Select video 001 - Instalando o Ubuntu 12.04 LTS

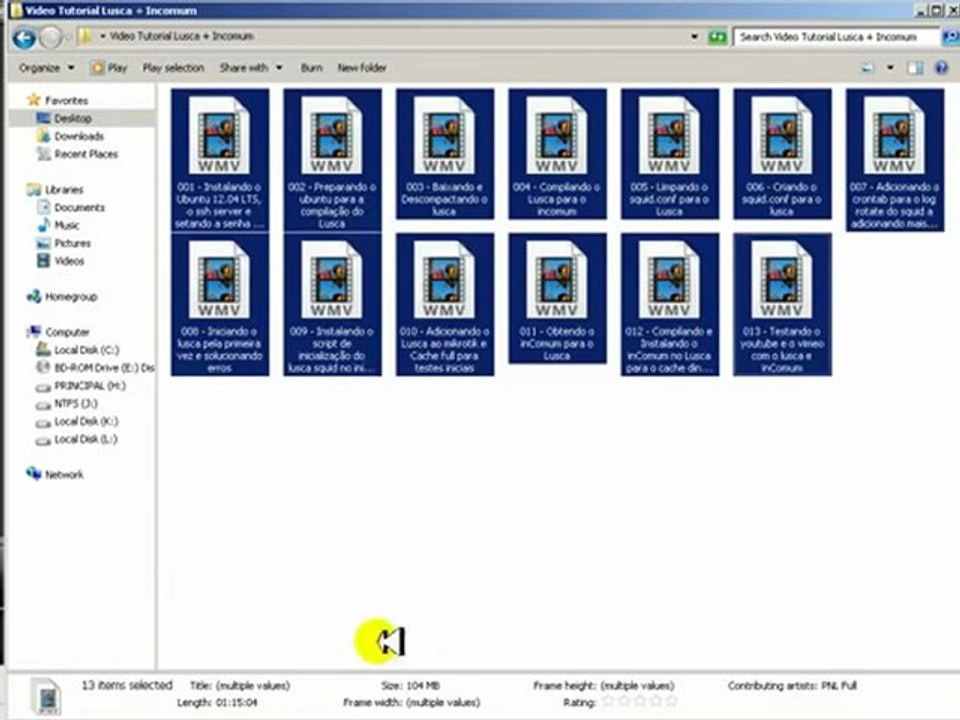(x=220, y=160)
